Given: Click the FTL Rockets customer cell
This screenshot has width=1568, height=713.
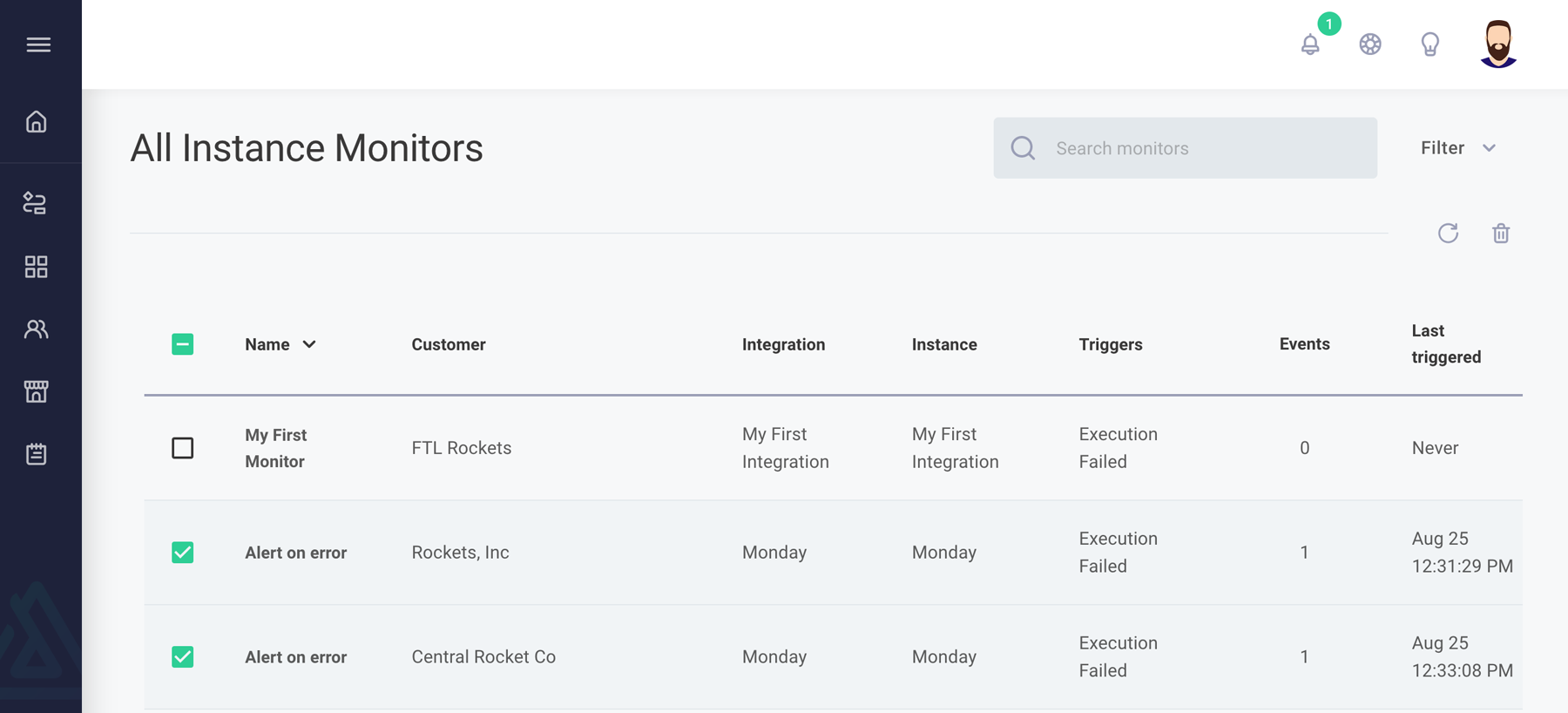Looking at the screenshot, I should [x=462, y=448].
